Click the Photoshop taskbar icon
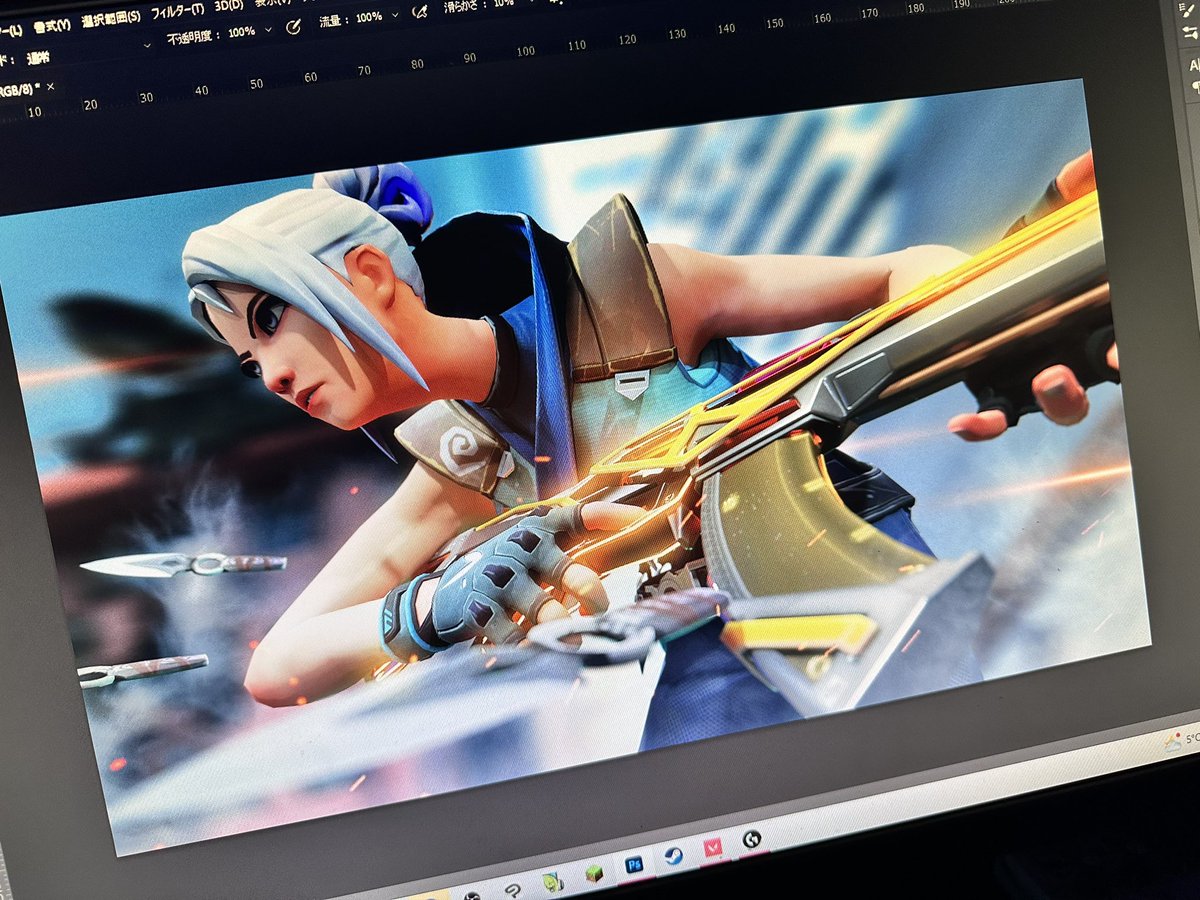 coord(634,864)
